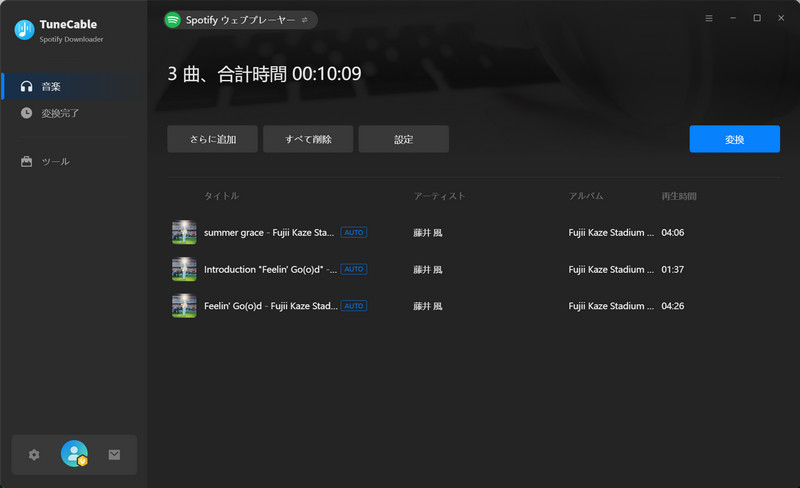The height and width of the screenshot is (488, 800).
Task: Open the 設定 button in toolbar
Action: click(404, 139)
